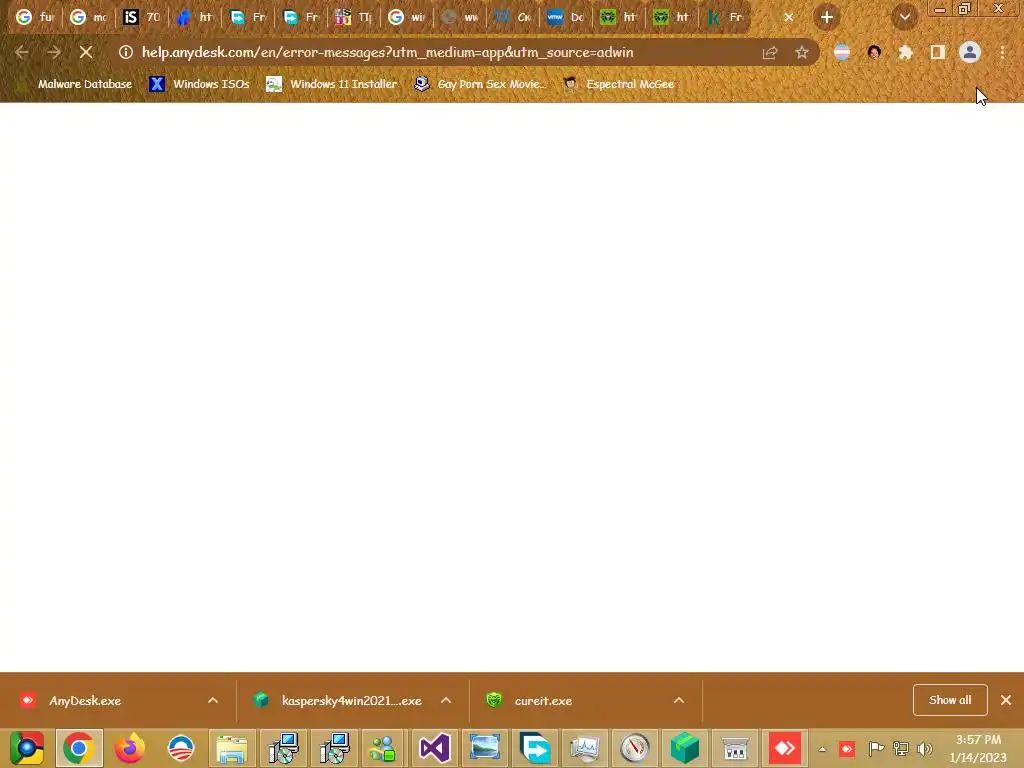Image resolution: width=1024 pixels, height=768 pixels.
Task: Close the downloads bar
Action: pos(1006,700)
